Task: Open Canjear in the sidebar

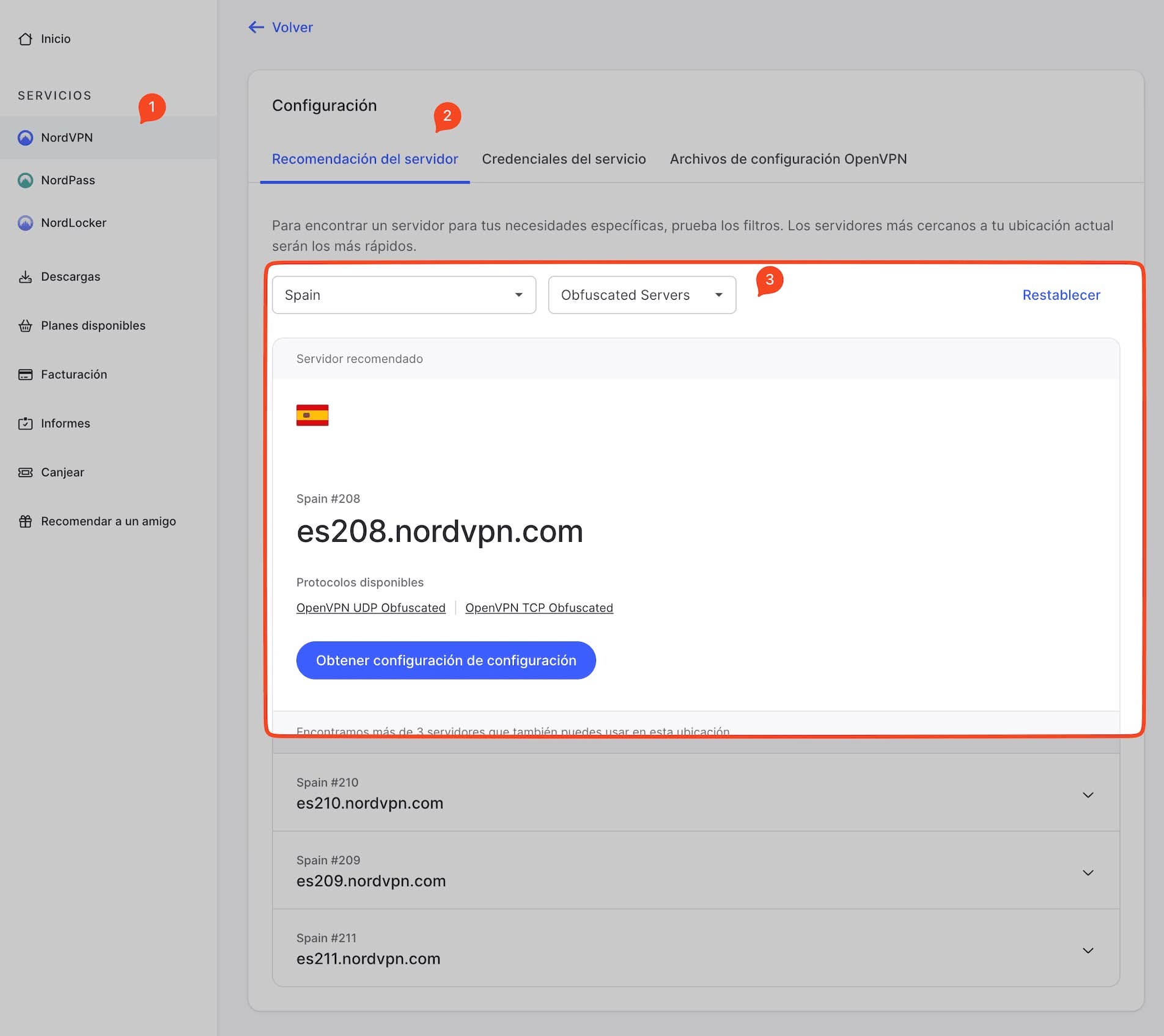Action: pos(62,473)
